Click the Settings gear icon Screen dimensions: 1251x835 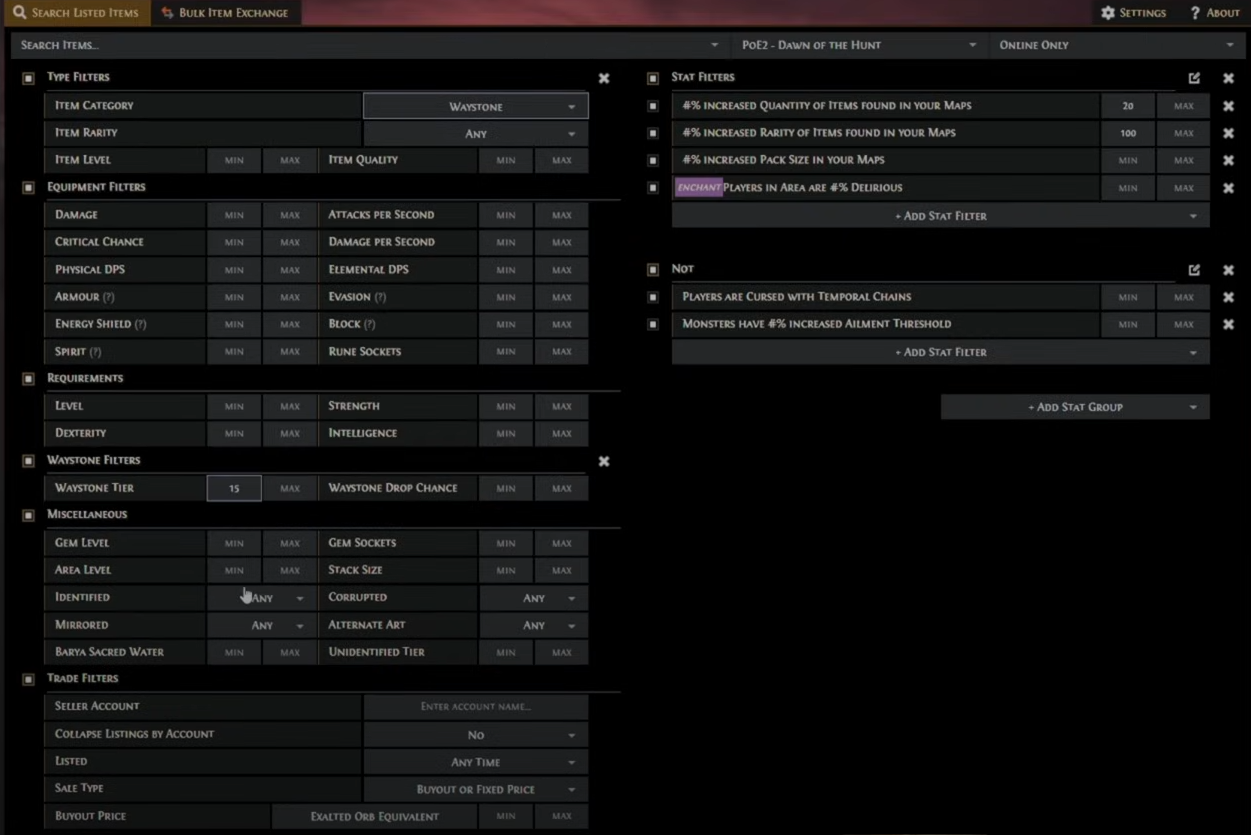(x=1108, y=13)
